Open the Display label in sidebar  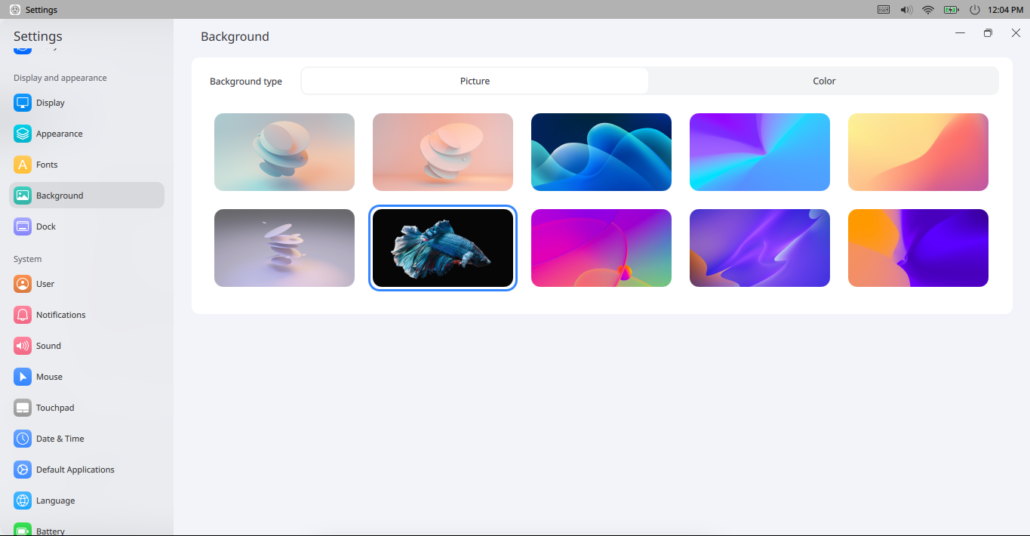click(51, 102)
